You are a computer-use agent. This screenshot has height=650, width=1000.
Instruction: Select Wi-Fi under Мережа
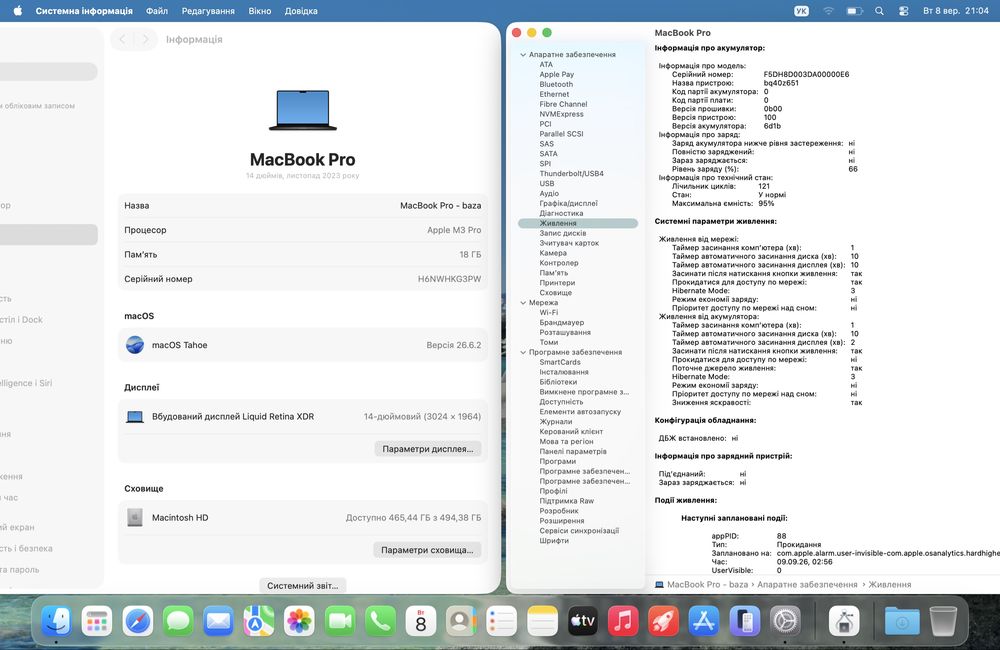(x=548, y=313)
